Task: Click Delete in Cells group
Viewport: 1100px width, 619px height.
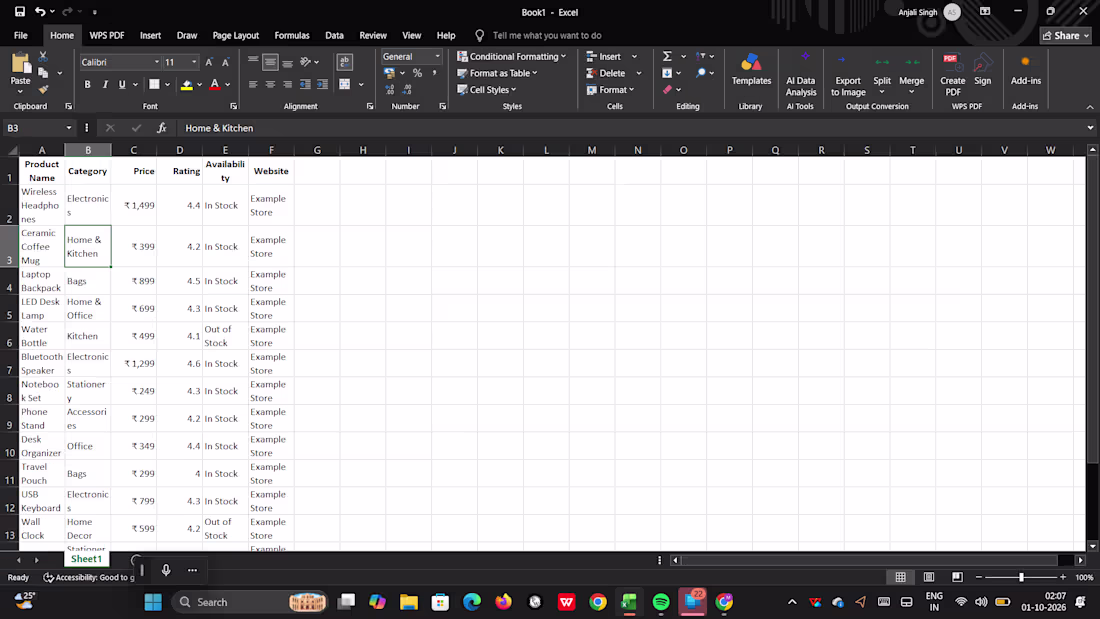Action: click(x=606, y=73)
